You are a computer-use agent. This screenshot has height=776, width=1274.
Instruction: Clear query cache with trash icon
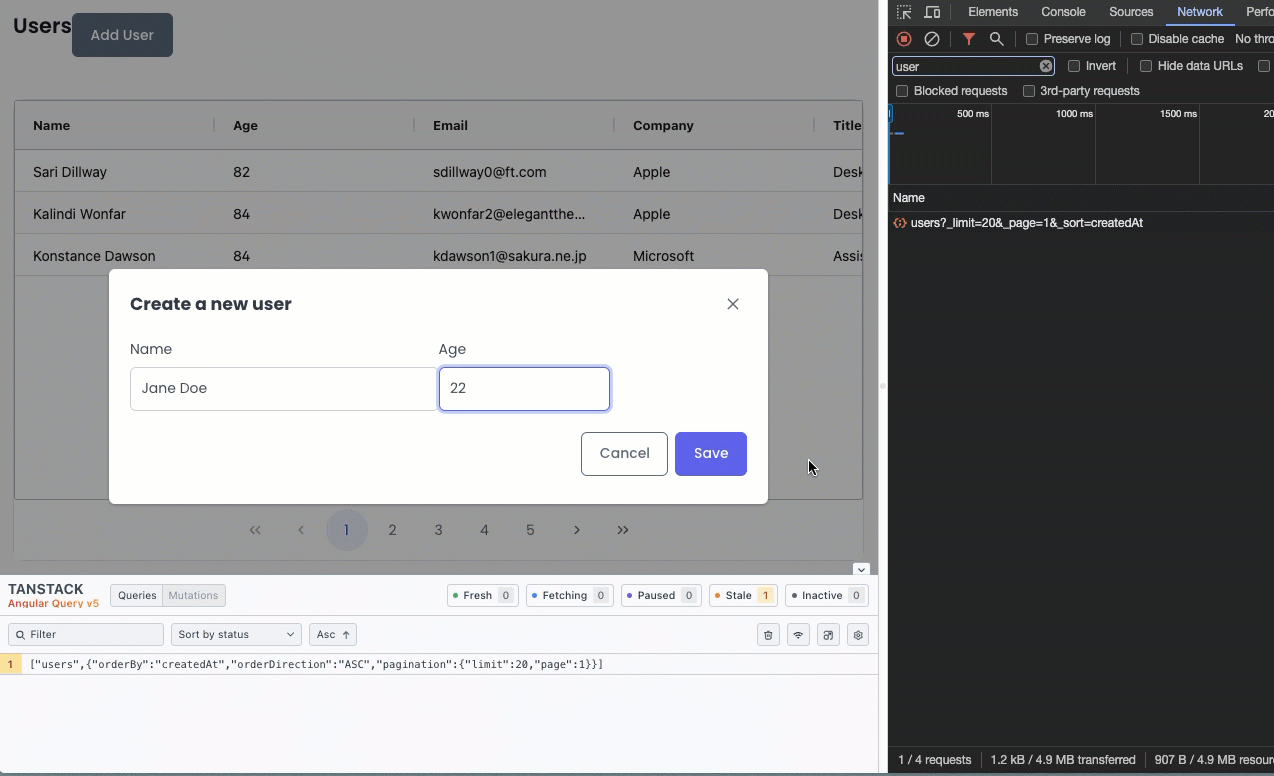coord(768,635)
